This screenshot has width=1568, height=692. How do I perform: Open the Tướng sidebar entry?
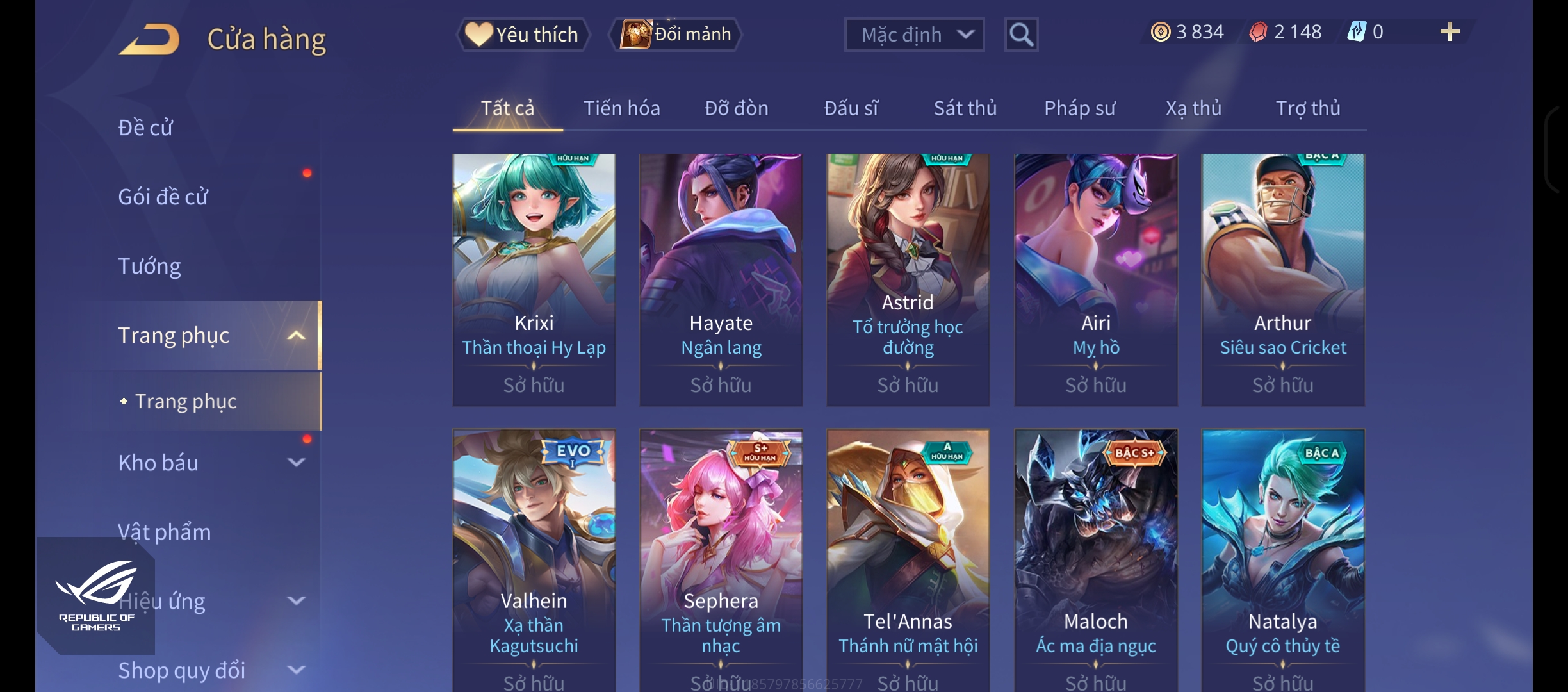(x=149, y=266)
